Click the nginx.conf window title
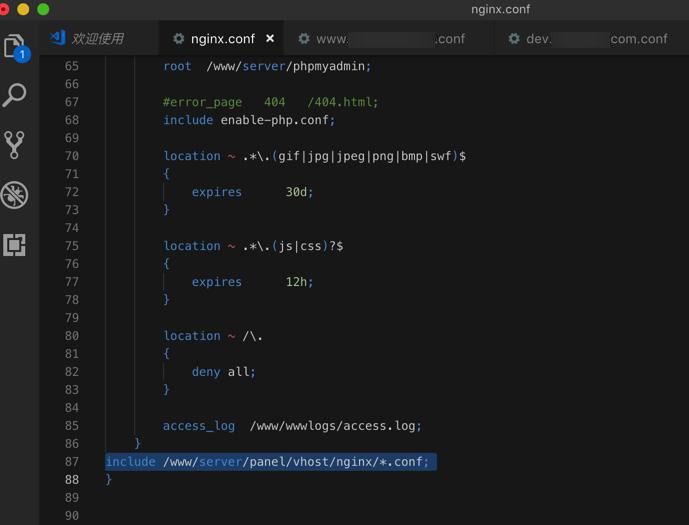This screenshot has width=689, height=525. [x=500, y=9]
